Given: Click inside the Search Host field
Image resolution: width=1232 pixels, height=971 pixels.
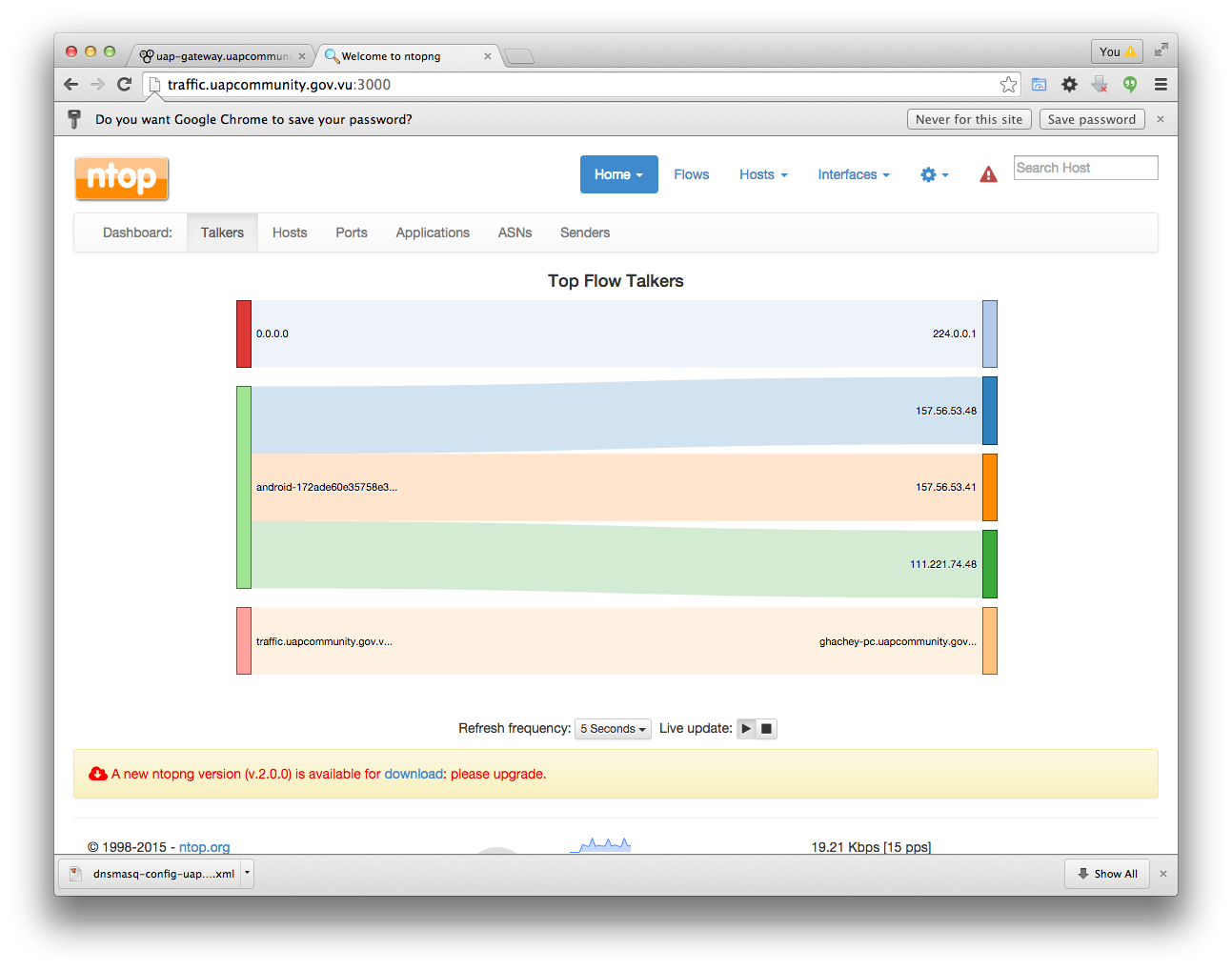Looking at the screenshot, I should coord(1085,167).
